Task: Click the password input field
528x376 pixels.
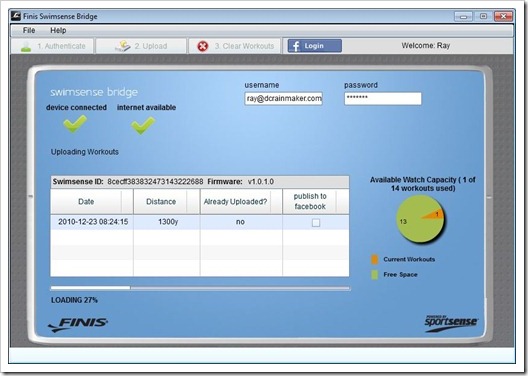Action: [x=383, y=99]
